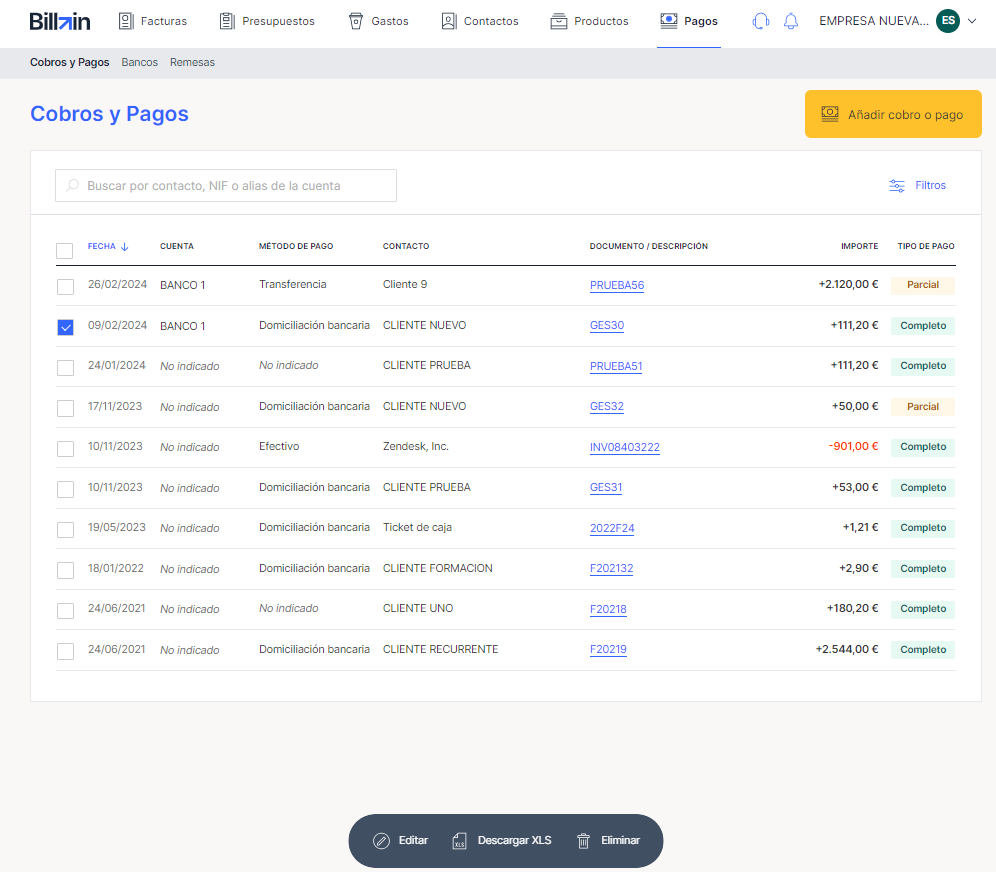The image size is (996, 872).
Task: Click the Presupuestos document icon
Action: pyautogui.click(x=227, y=21)
